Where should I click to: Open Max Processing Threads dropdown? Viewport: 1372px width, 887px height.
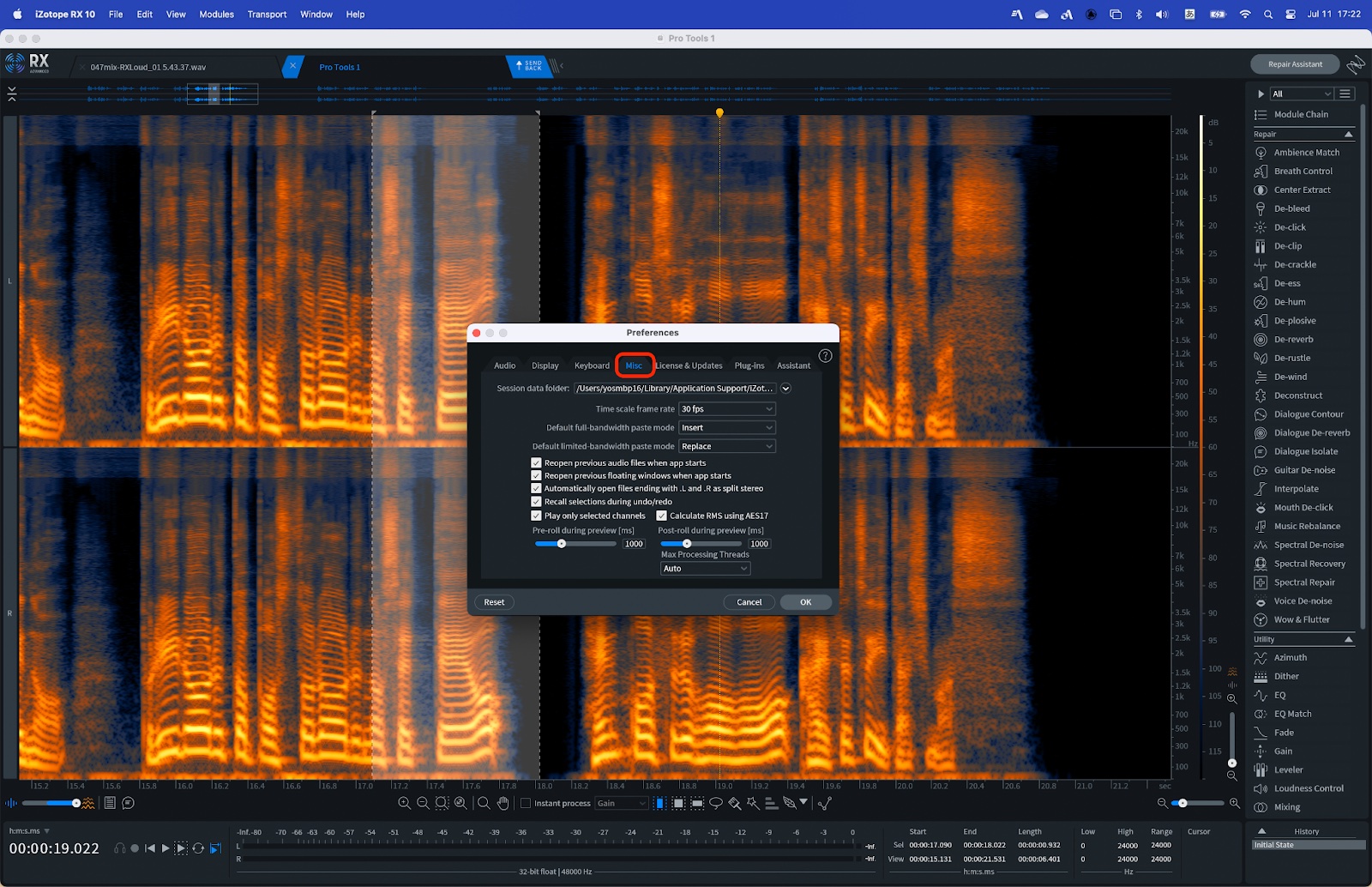[706, 569]
